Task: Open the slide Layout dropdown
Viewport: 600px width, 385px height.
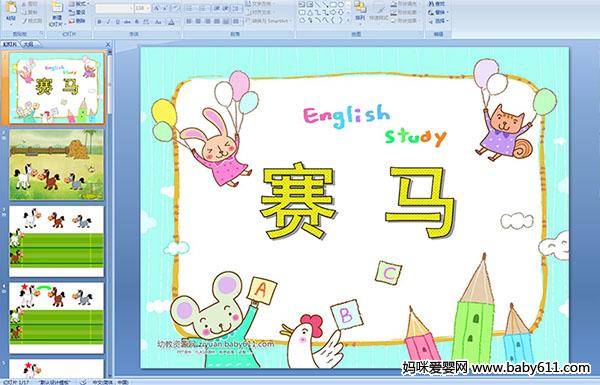Action: coord(78,4)
